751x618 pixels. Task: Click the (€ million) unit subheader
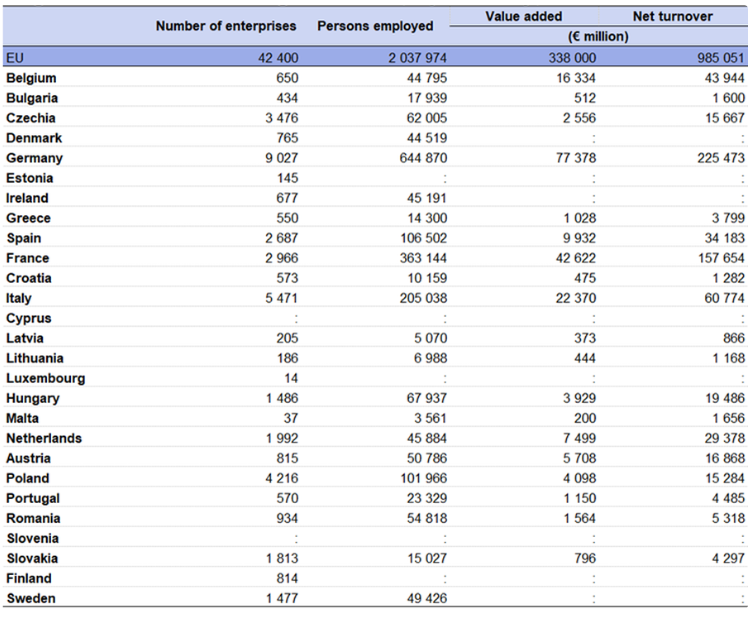point(597,36)
